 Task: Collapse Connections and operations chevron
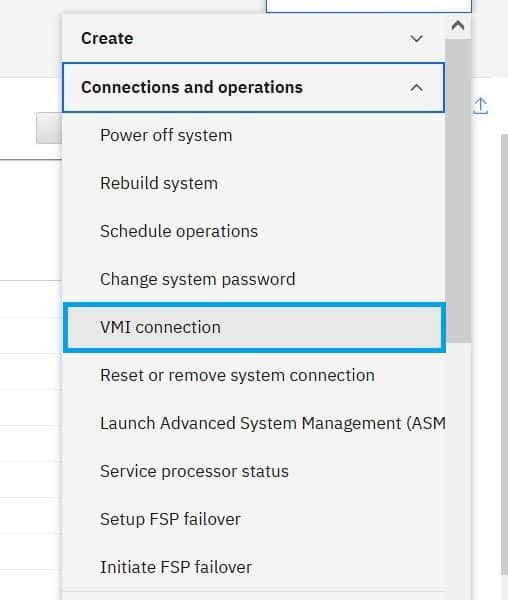pyautogui.click(x=416, y=88)
